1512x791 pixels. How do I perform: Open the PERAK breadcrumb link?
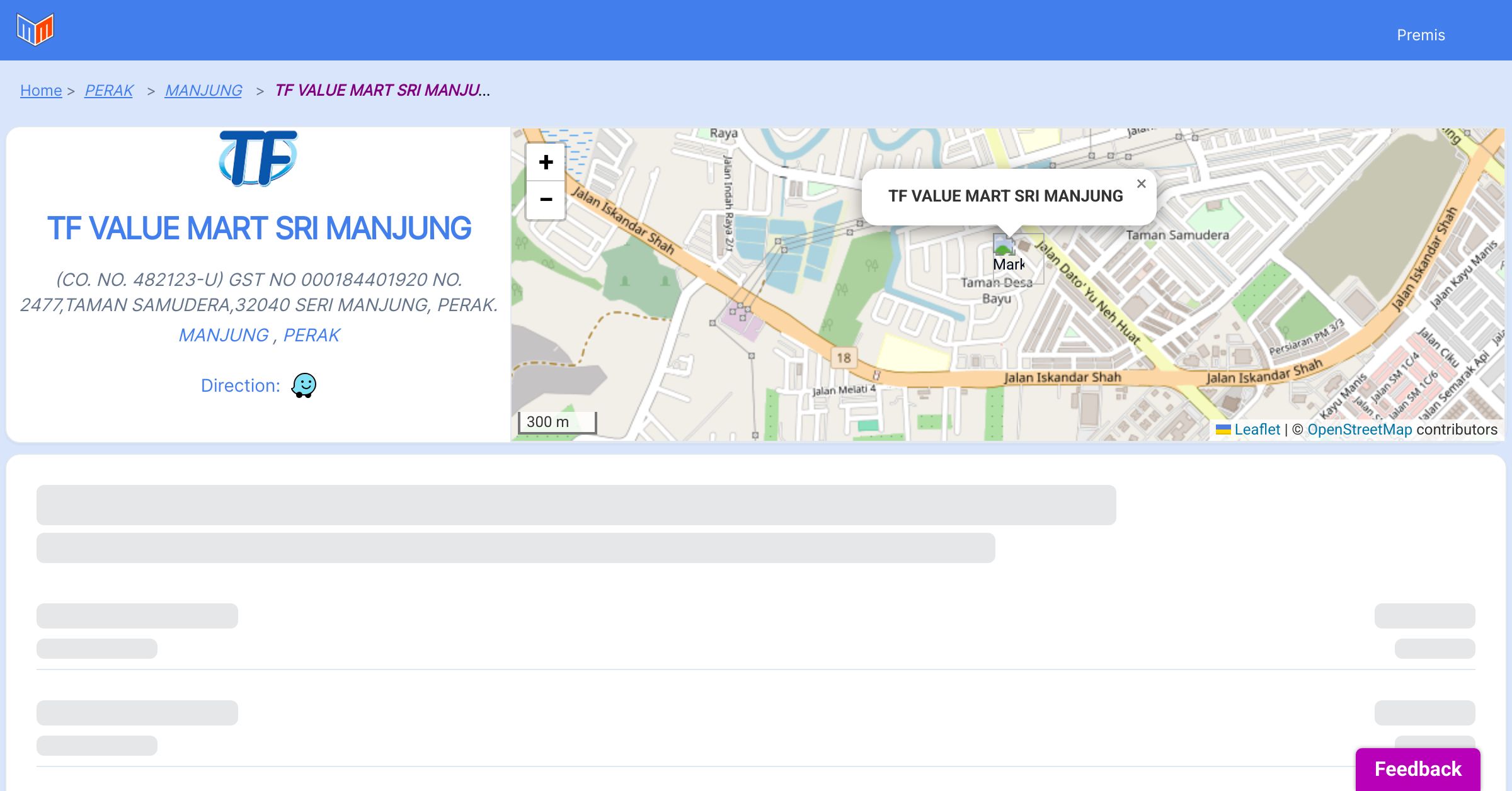(x=108, y=91)
